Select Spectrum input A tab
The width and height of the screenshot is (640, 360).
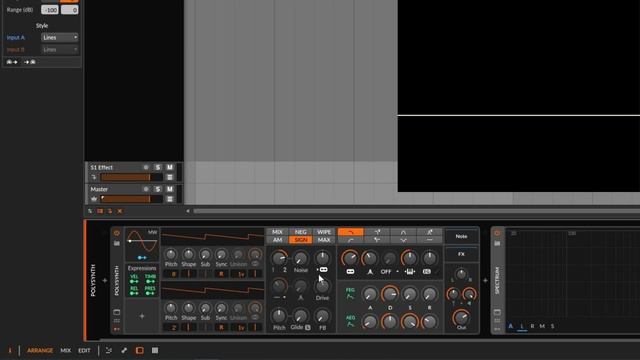[511, 326]
